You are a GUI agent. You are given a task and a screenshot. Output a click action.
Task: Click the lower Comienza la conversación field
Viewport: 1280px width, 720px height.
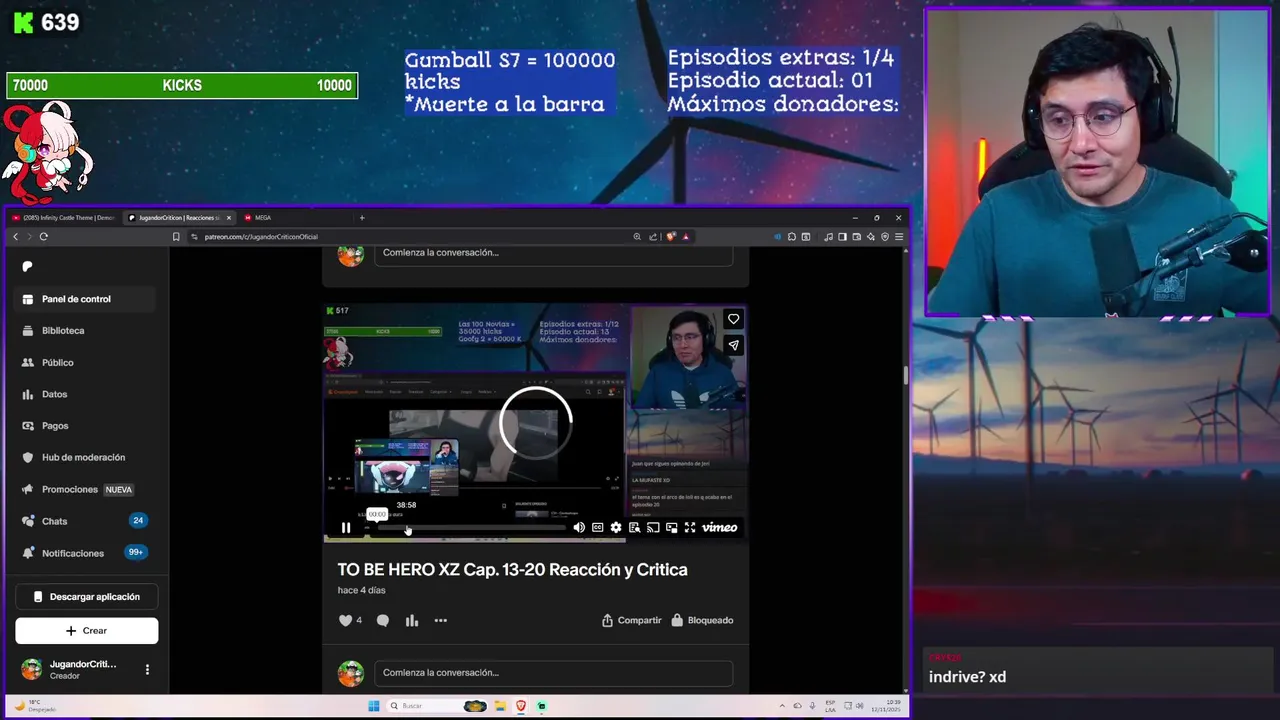tap(553, 673)
